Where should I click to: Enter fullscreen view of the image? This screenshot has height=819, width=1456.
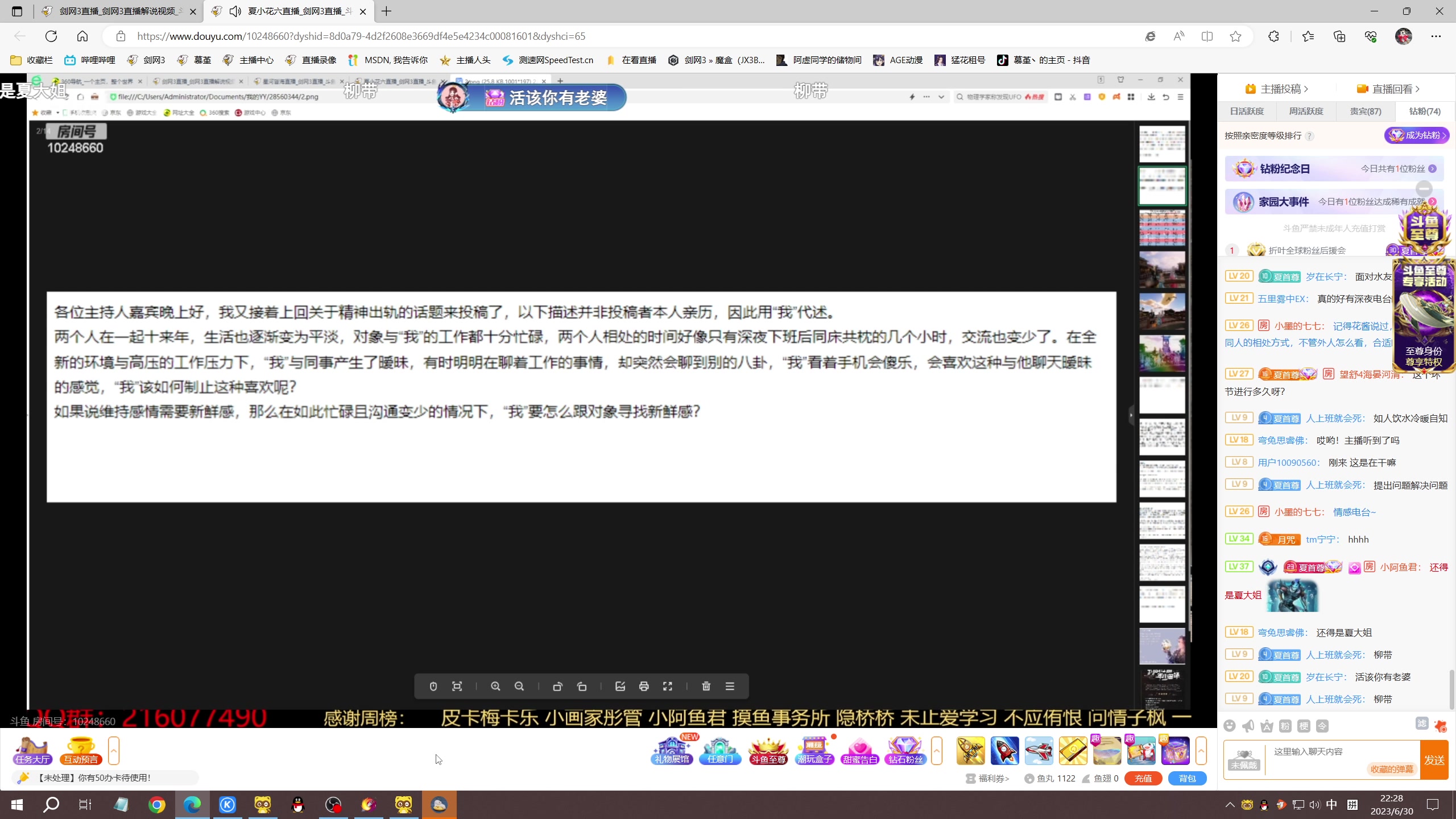point(668,686)
